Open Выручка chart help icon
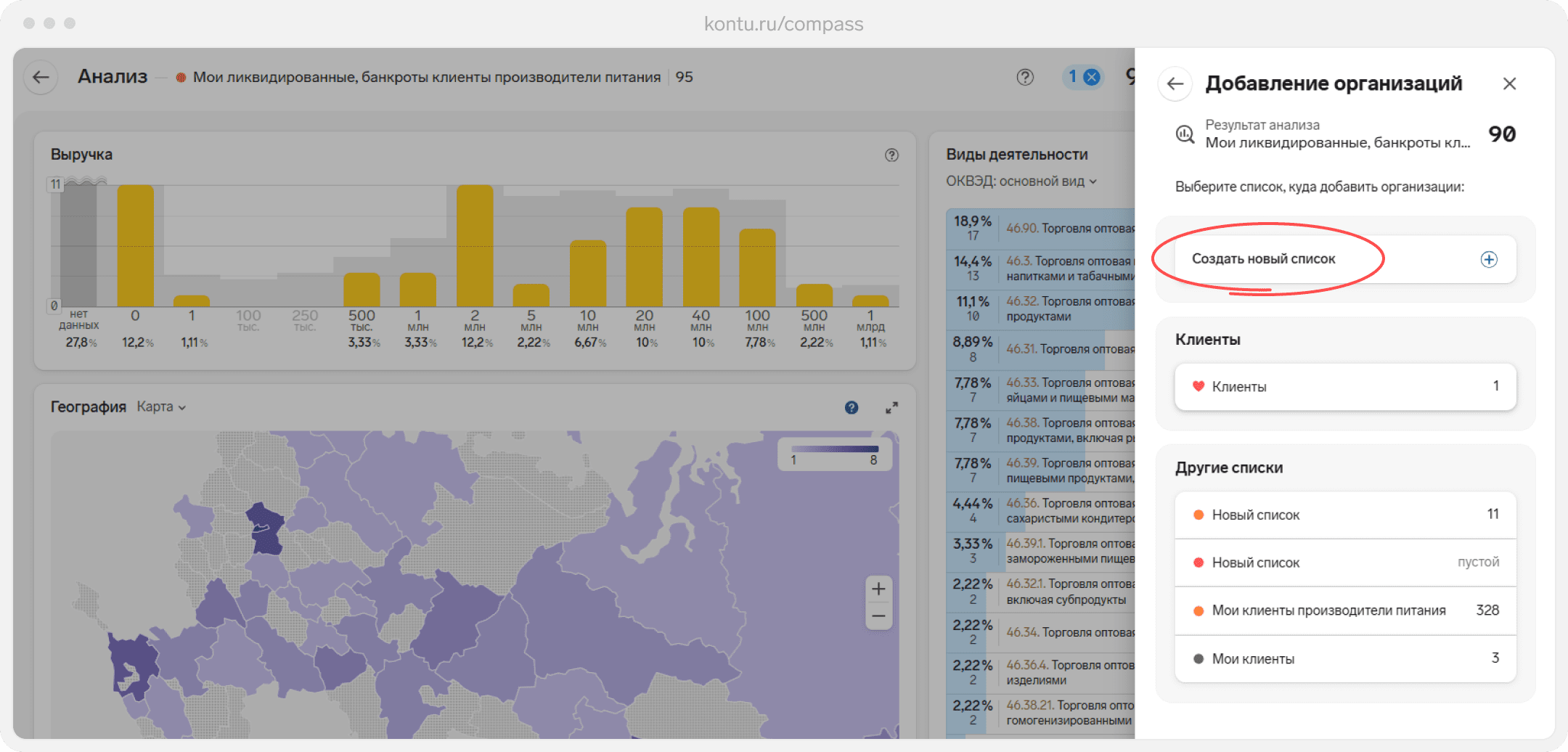 click(x=892, y=155)
